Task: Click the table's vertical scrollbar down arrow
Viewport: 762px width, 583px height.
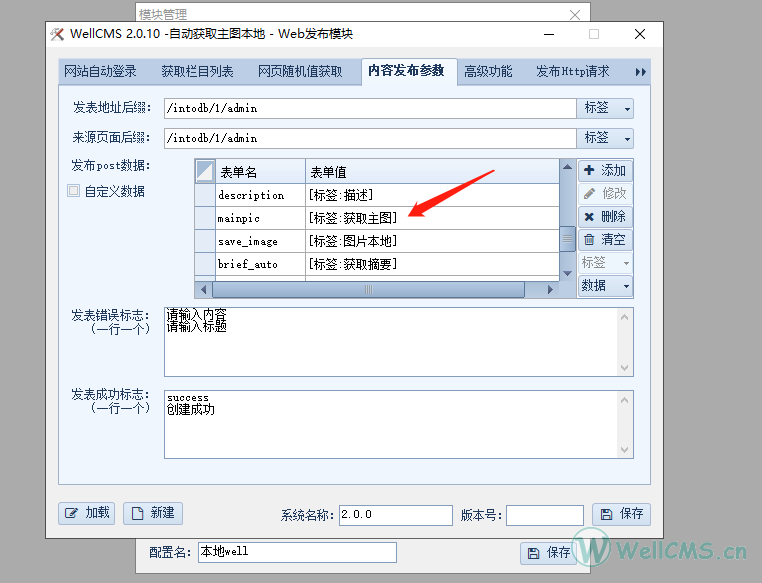Action: [x=567, y=273]
